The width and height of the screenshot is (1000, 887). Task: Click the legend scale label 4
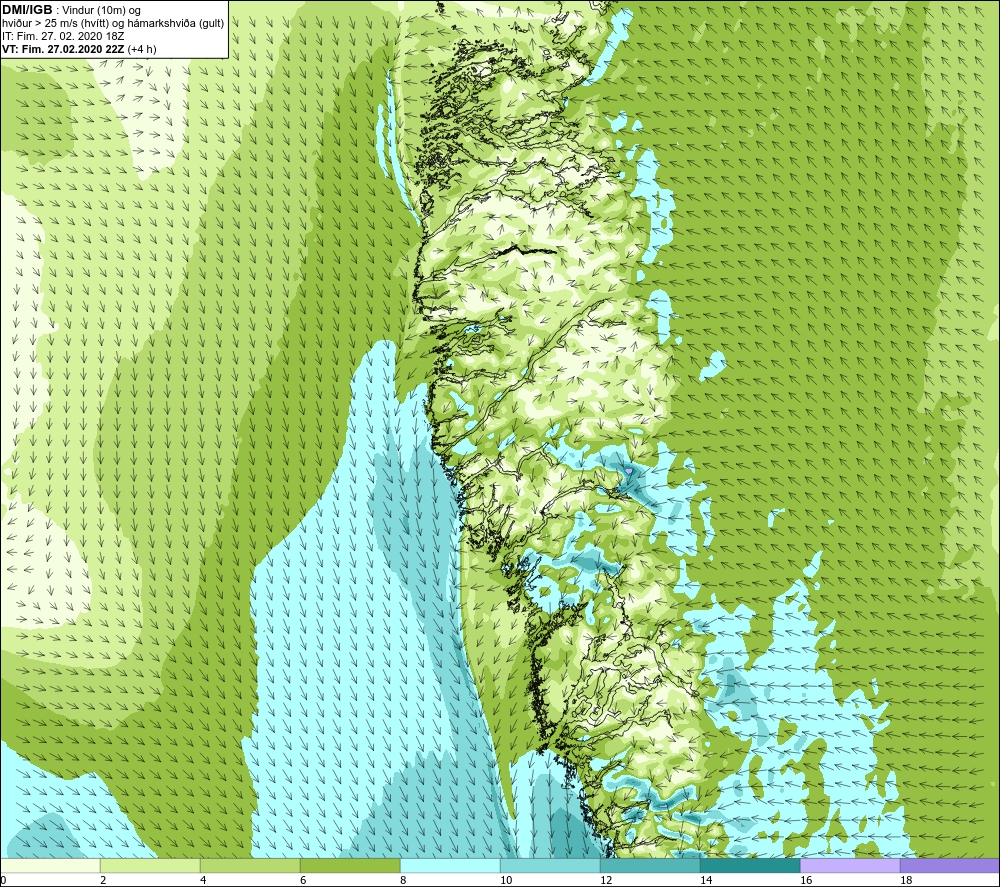(x=203, y=881)
